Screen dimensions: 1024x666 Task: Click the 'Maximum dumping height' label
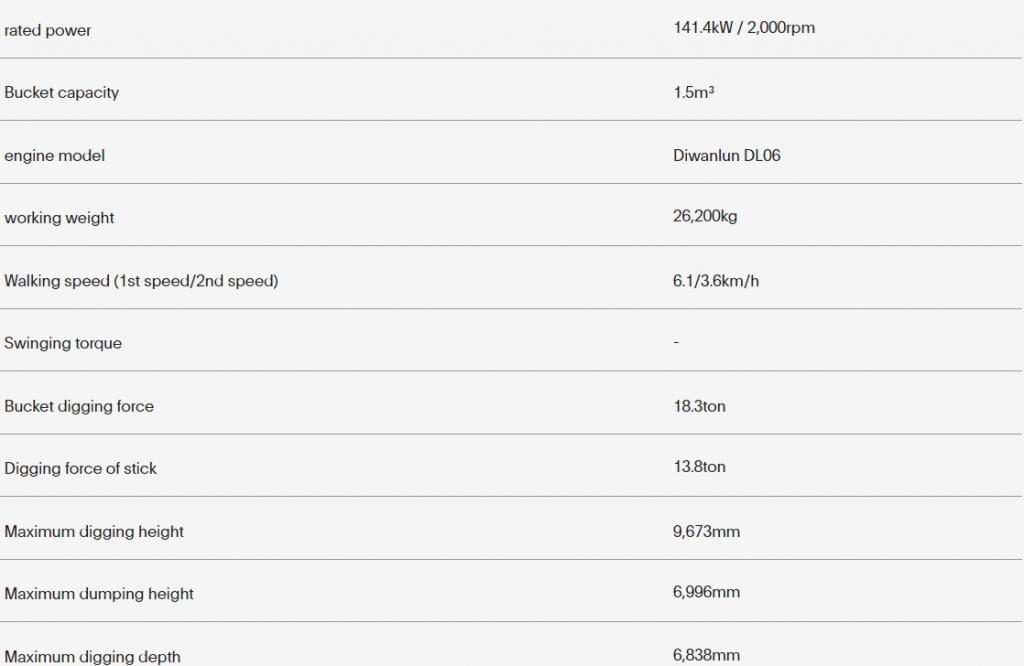point(99,594)
